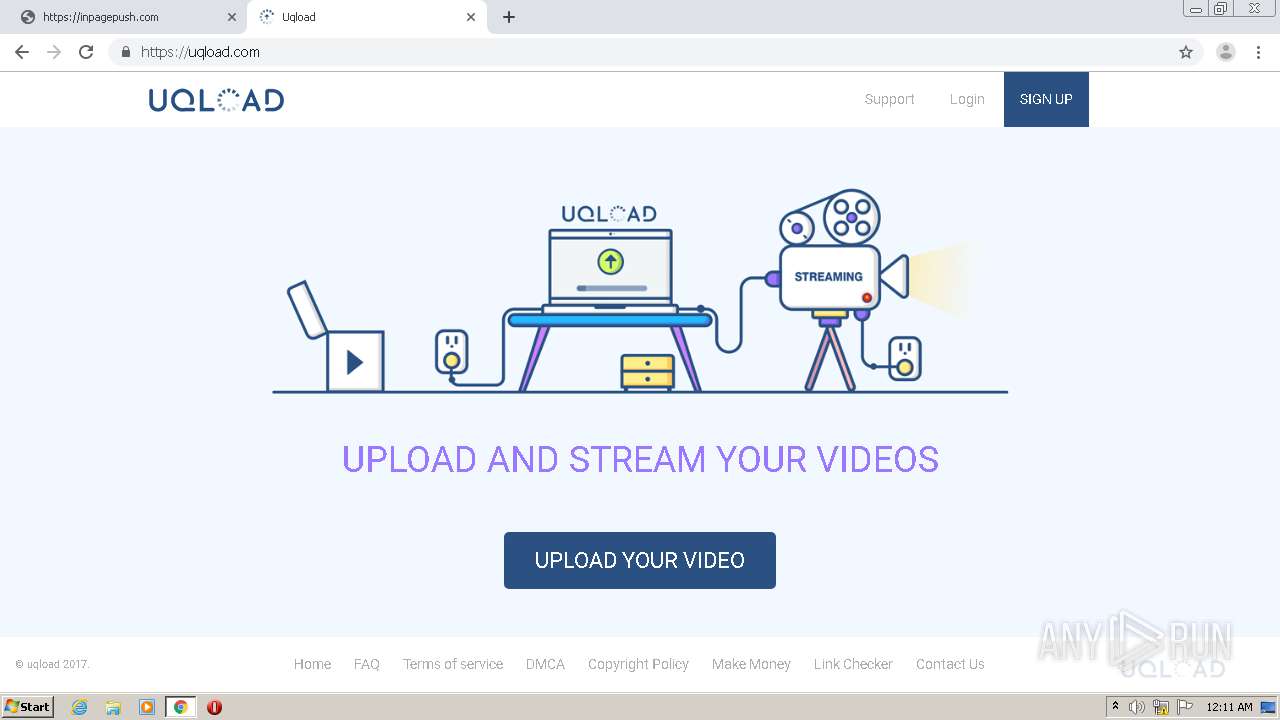Viewport: 1280px width, 720px height.
Task: Open Windows Media Player taskbar icon
Action: [x=147, y=707]
